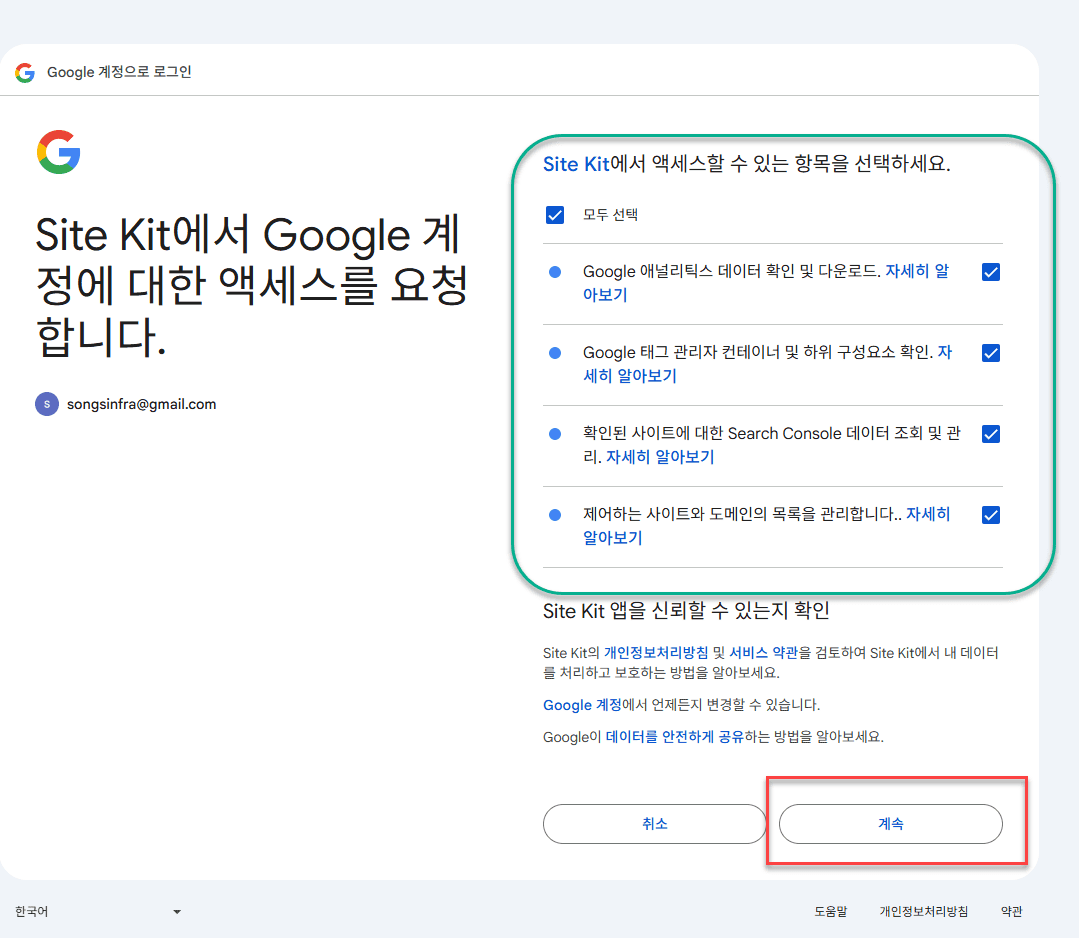Open the 서비스 약관 link
The height and width of the screenshot is (938, 1079).
point(763,653)
